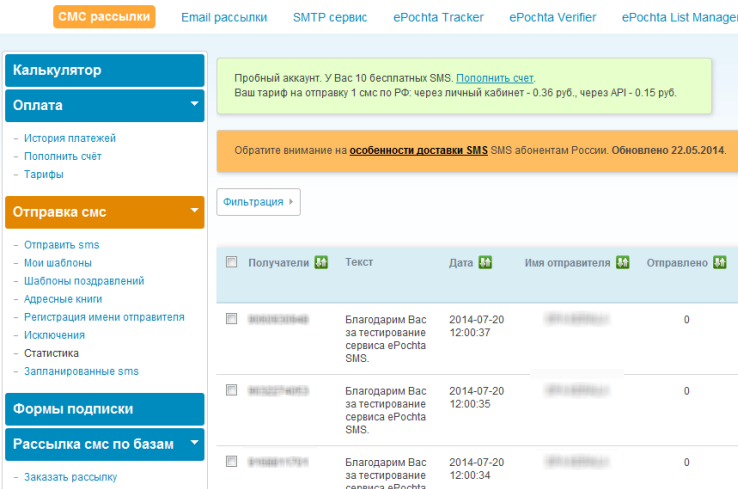738x489 pixels.
Task: Open the SMTP сервис tab
Action: [330, 17]
